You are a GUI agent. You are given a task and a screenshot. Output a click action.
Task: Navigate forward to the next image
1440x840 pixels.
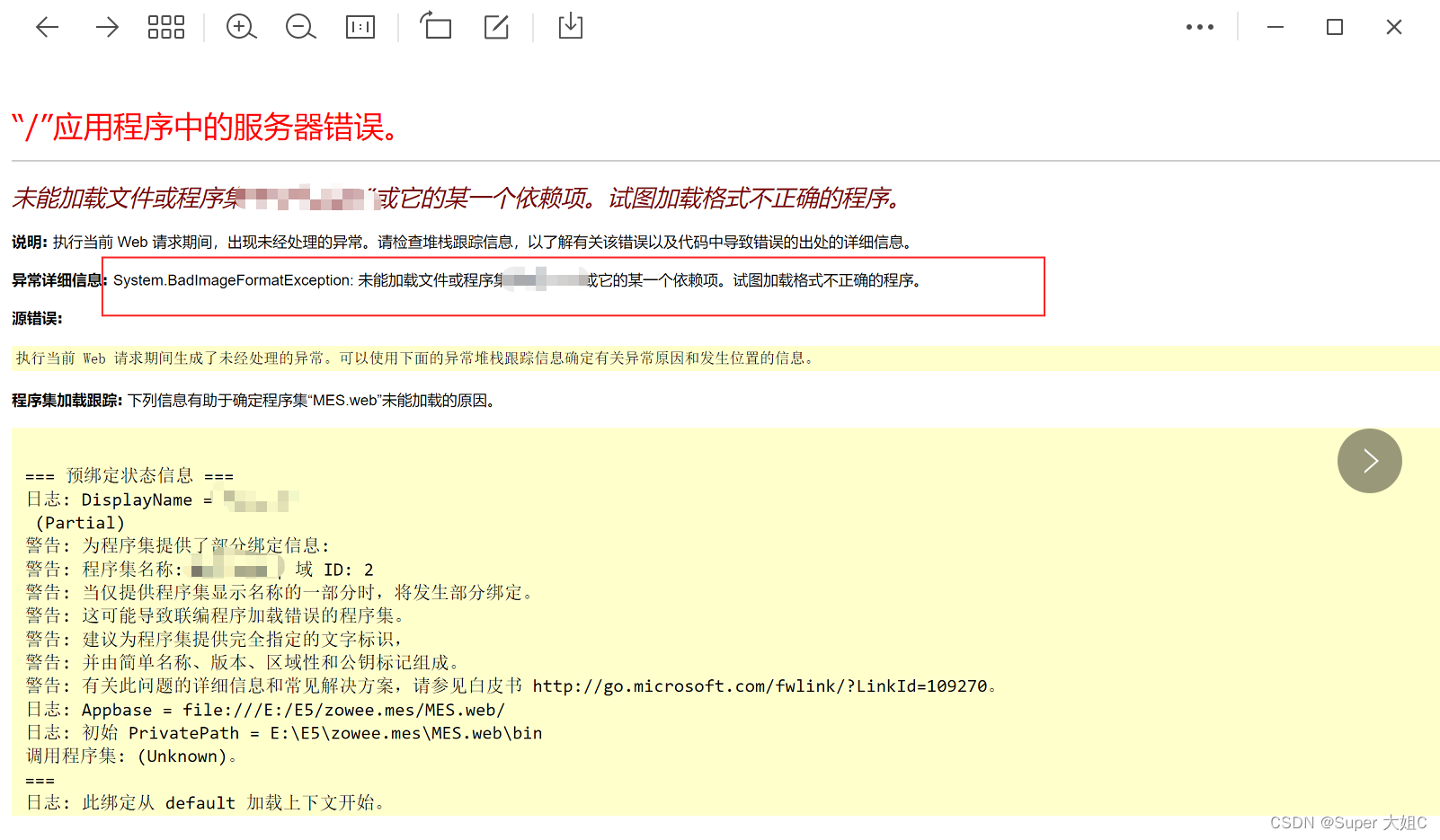[106, 27]
